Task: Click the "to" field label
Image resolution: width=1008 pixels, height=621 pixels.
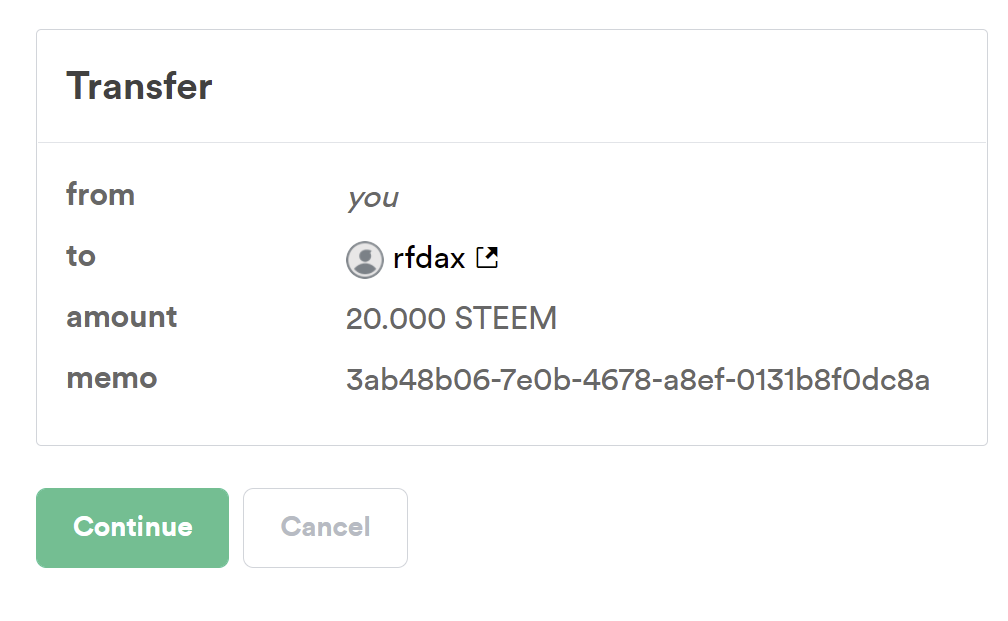Action: click(81, 256)
